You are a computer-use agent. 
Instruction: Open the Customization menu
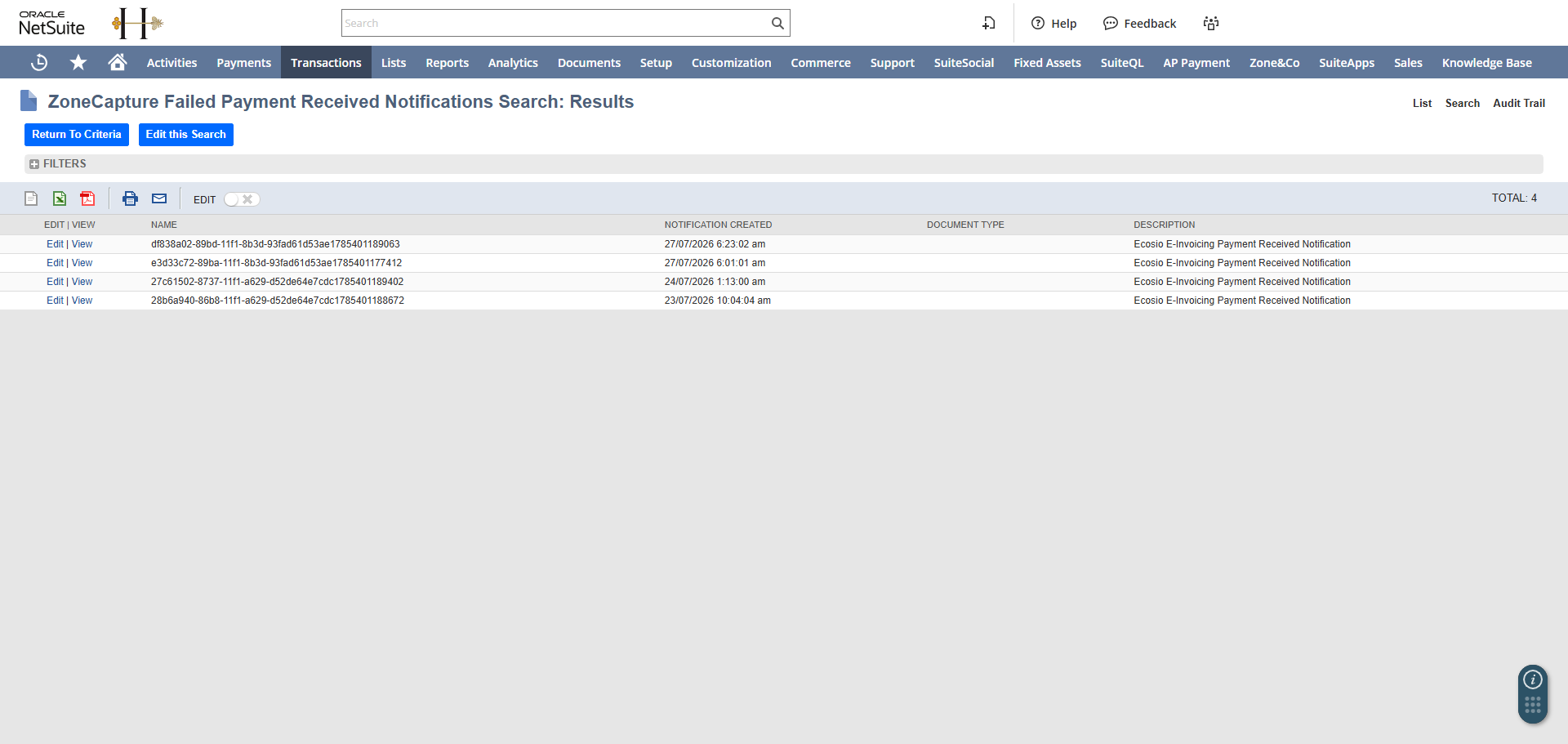[x=731, y=63]
